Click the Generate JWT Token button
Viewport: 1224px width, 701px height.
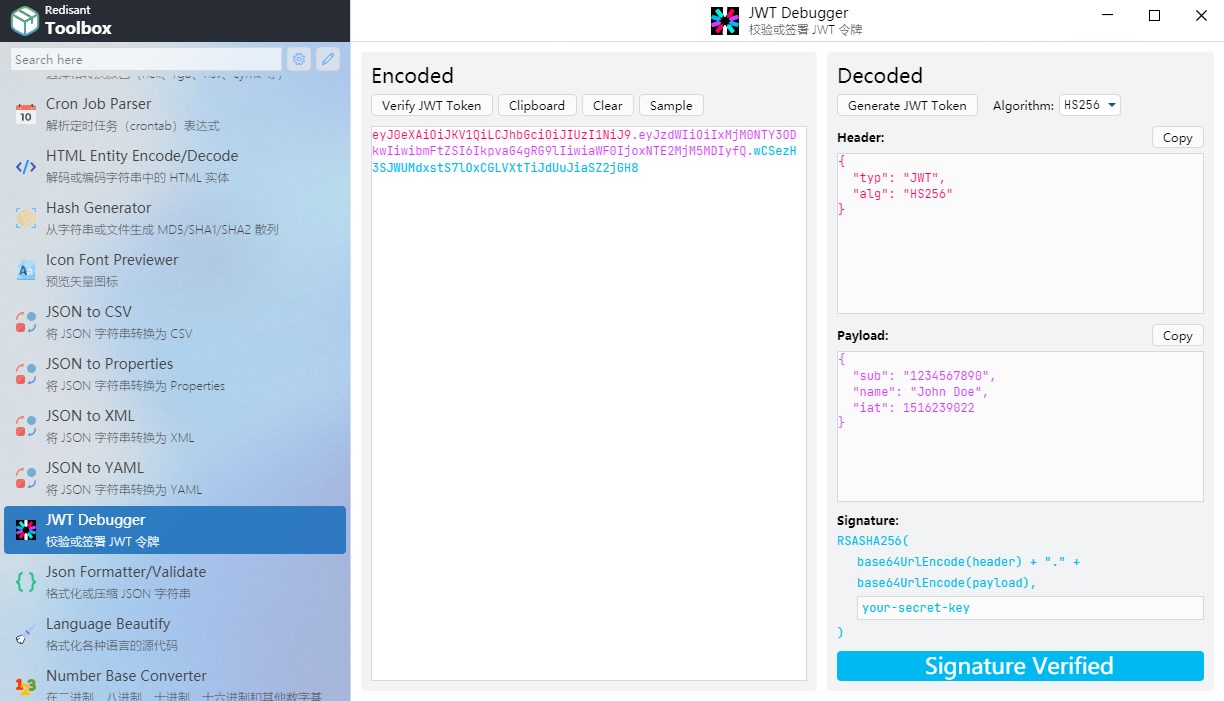pos(907,105)
